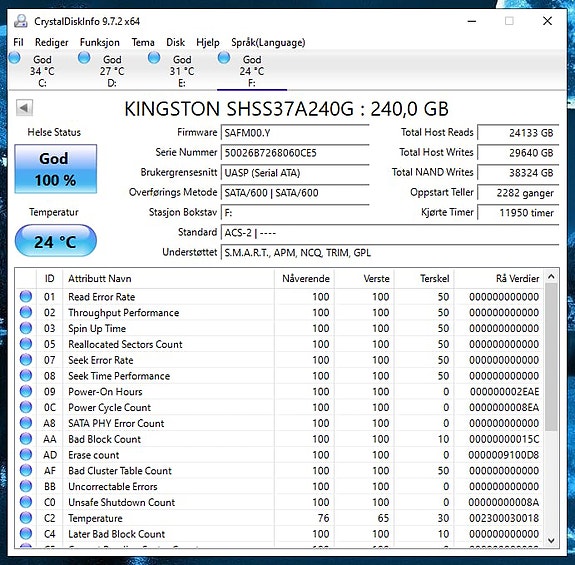Open the Tema menu

pos(143,43)
